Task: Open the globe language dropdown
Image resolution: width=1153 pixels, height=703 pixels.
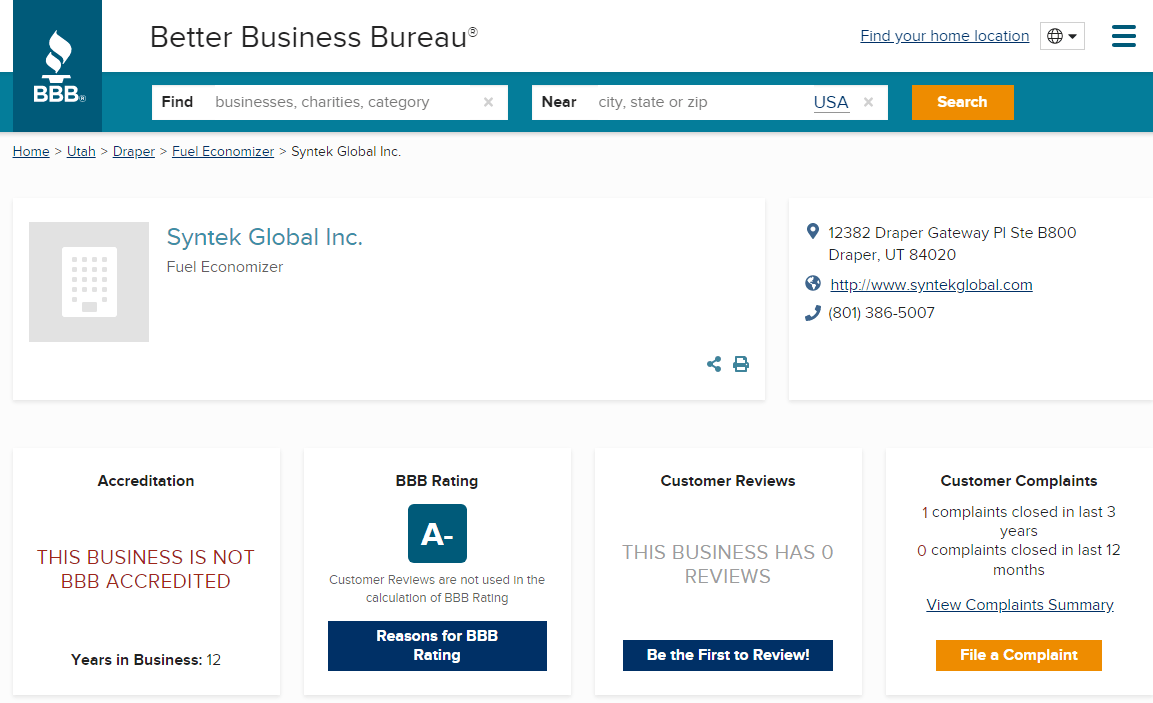Action: [1062, 36]
